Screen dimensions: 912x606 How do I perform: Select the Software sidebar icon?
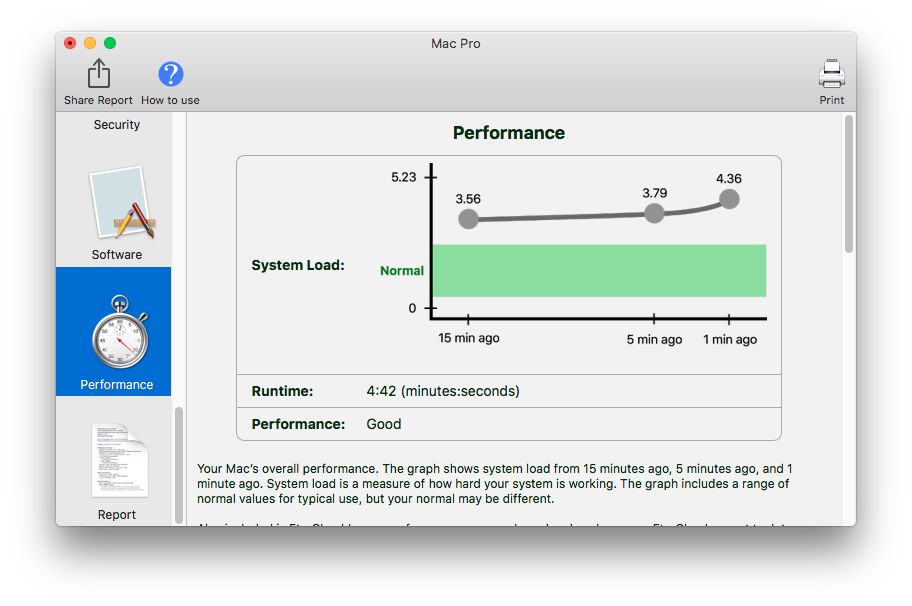click(x=121, y=203)
